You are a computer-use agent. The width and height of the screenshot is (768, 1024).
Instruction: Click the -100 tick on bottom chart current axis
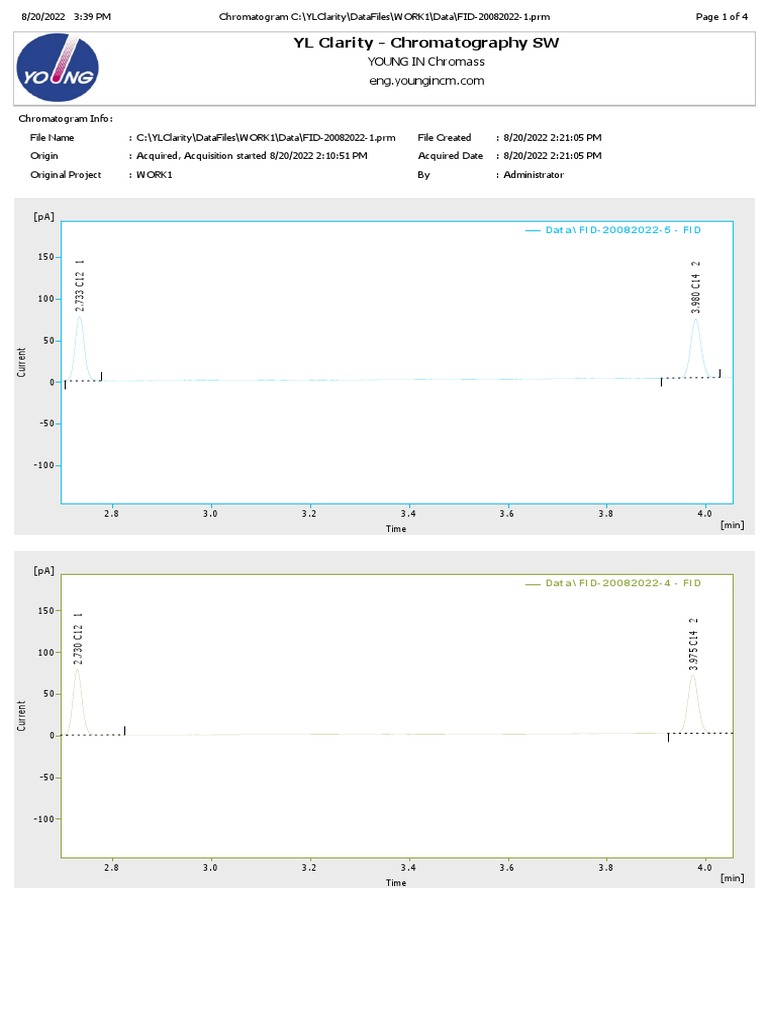click(x=44, y=820)
